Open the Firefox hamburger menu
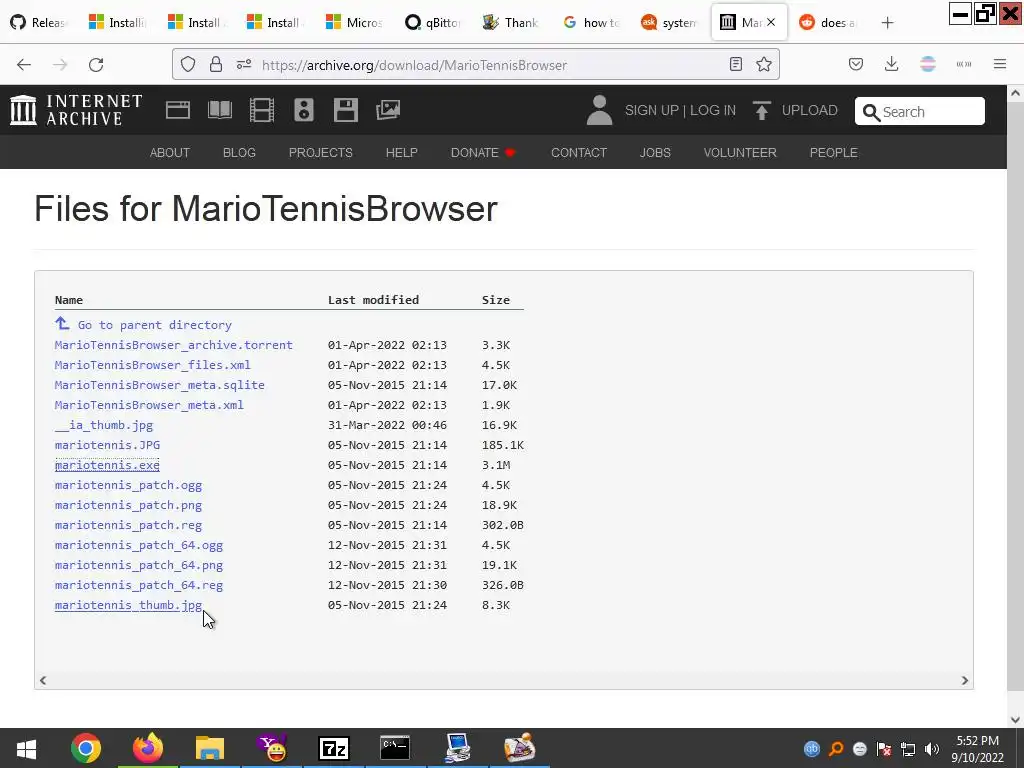Viewport: 1024px width, 768px height. (1000, 64)
